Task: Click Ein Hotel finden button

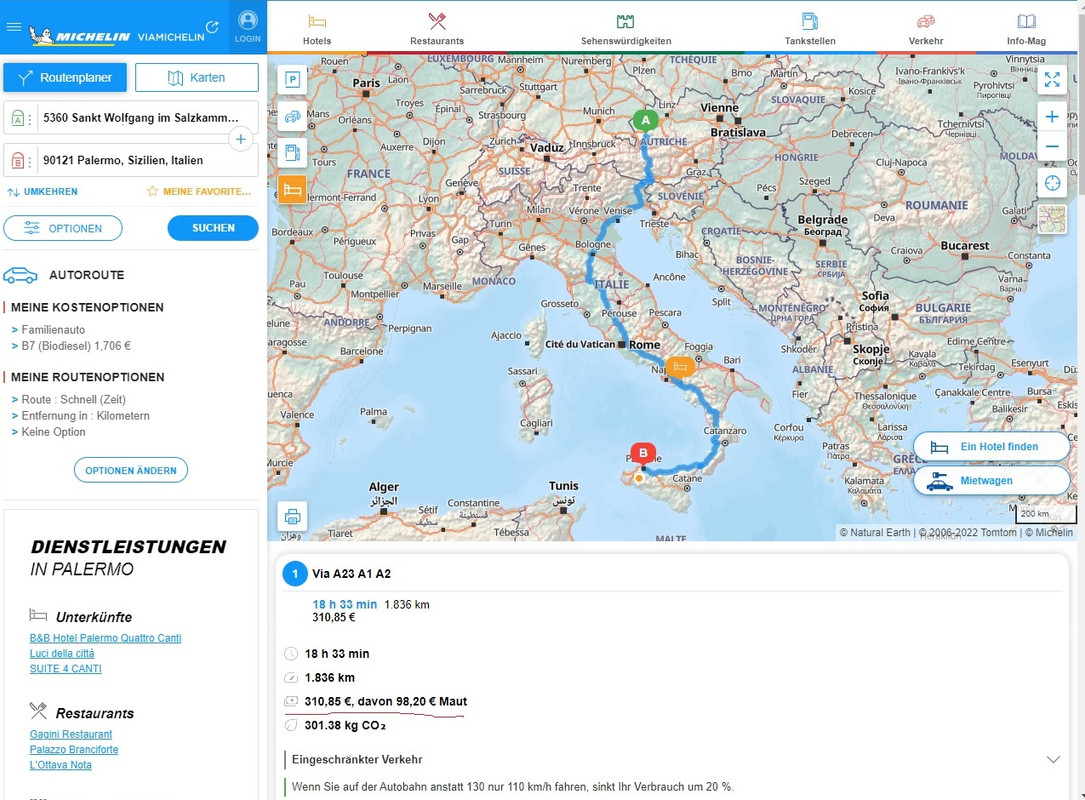Action: pyautogui.click(x=992, y=446)
